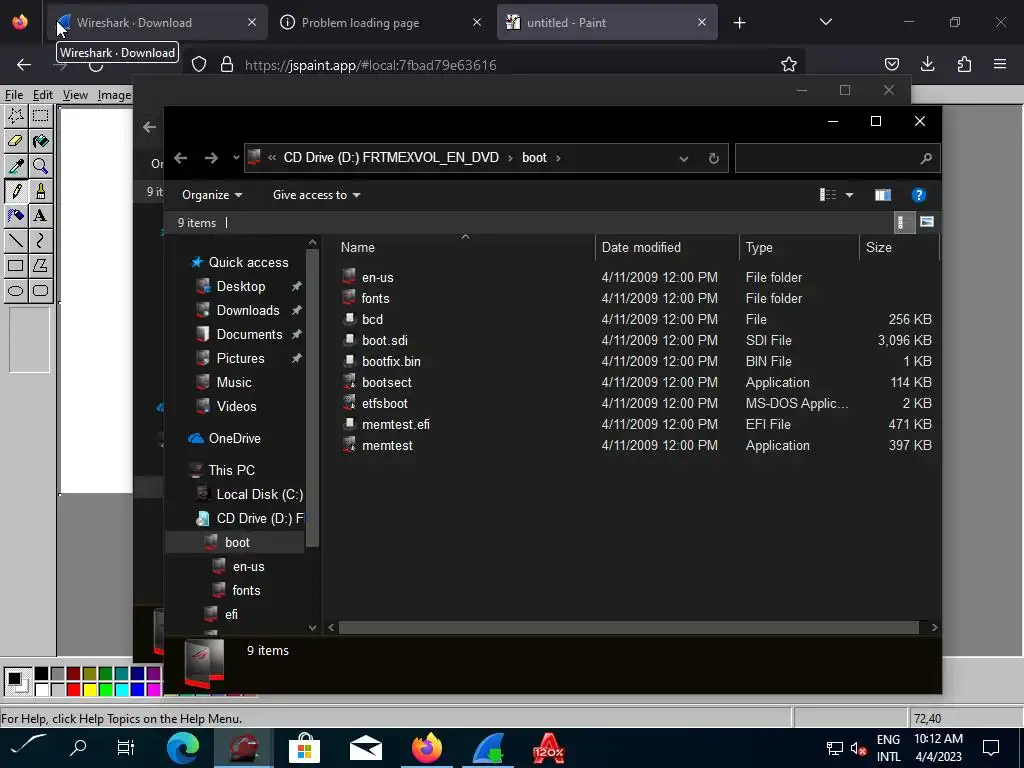1024x768 pixels.
Task: Open the Firefox extensions puzzle icon
Action: [x=964, y=64]
